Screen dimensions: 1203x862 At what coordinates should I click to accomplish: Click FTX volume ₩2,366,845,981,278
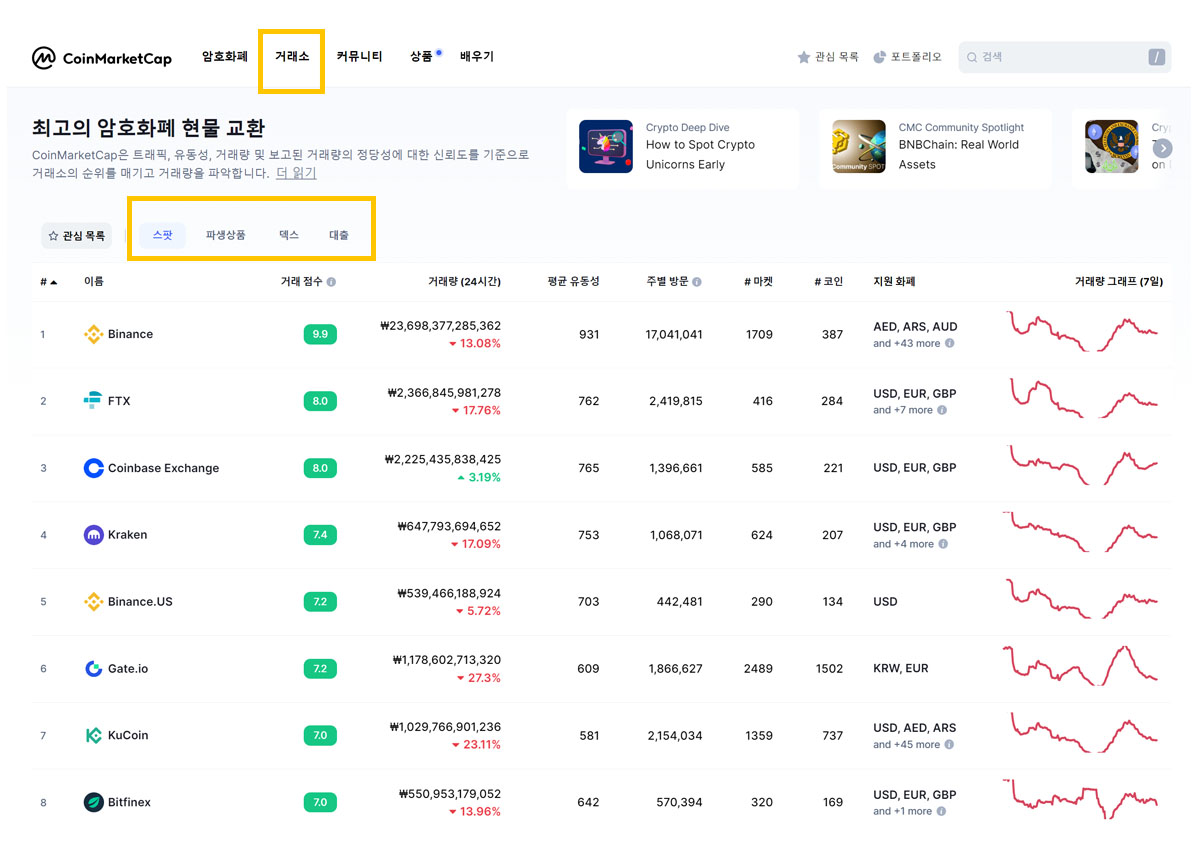(x=444, y=393)
